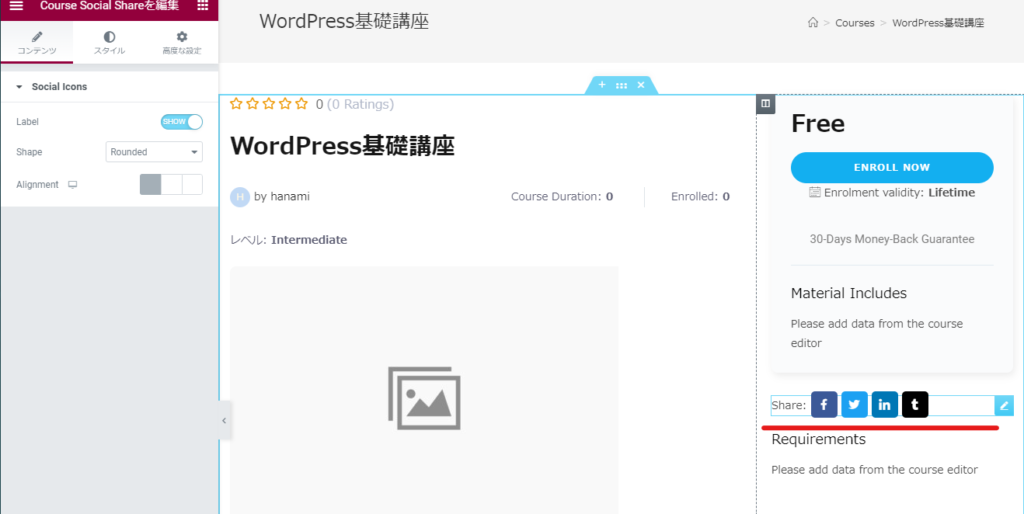This screenshot has height=514, width=1024.
Task: Click the Facebook share icon
Action: (823, 405)
